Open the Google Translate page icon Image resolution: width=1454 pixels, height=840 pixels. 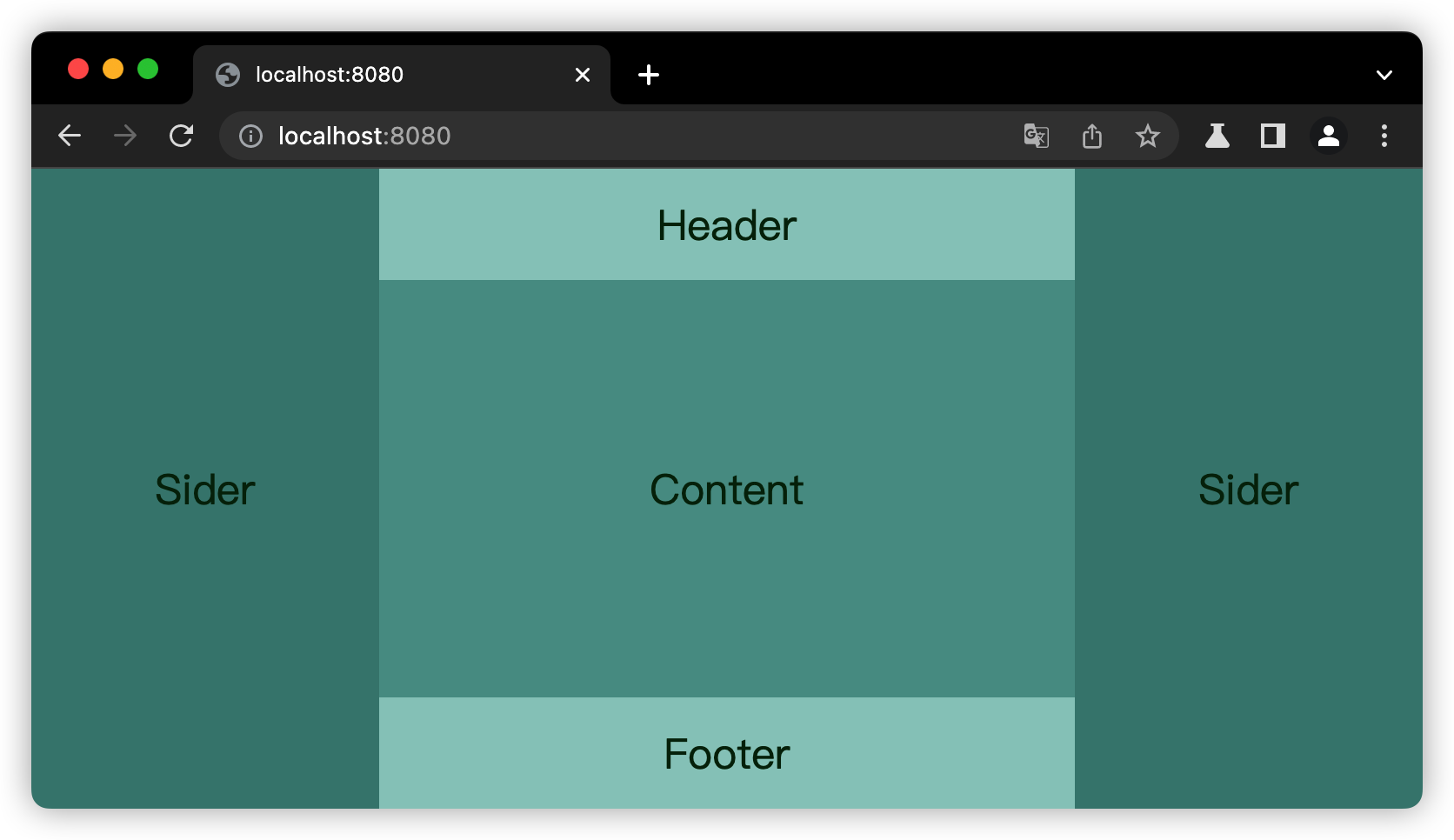(x=1036, y=137)
